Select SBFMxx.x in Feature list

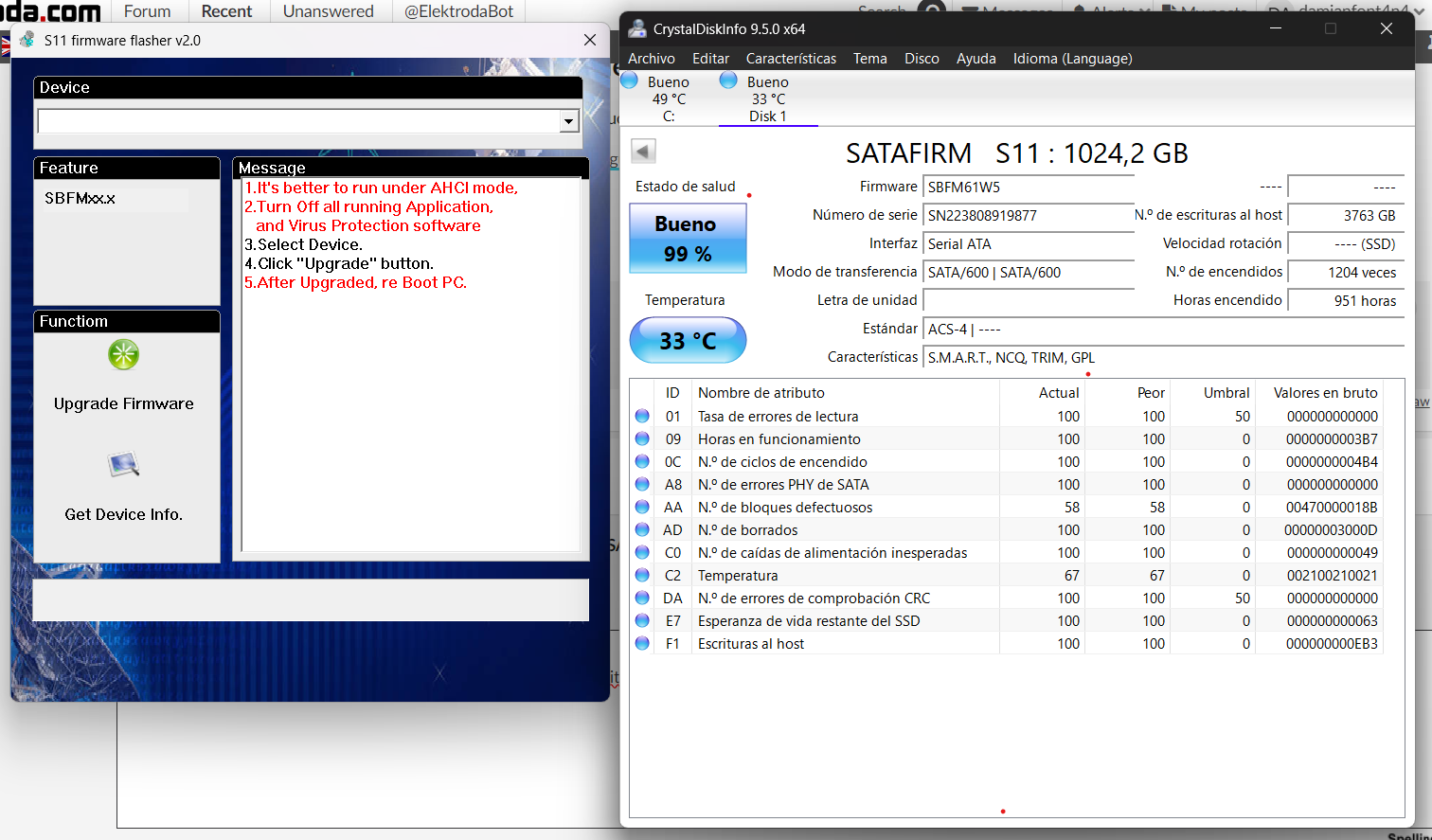pos(80,198)
